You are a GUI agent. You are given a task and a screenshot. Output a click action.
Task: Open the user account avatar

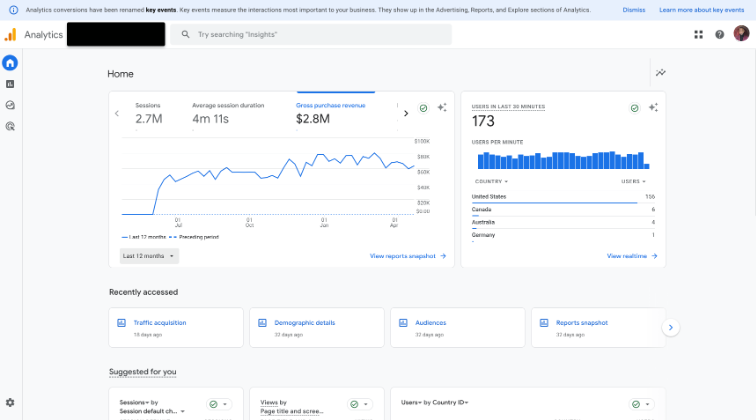[741, 34]
